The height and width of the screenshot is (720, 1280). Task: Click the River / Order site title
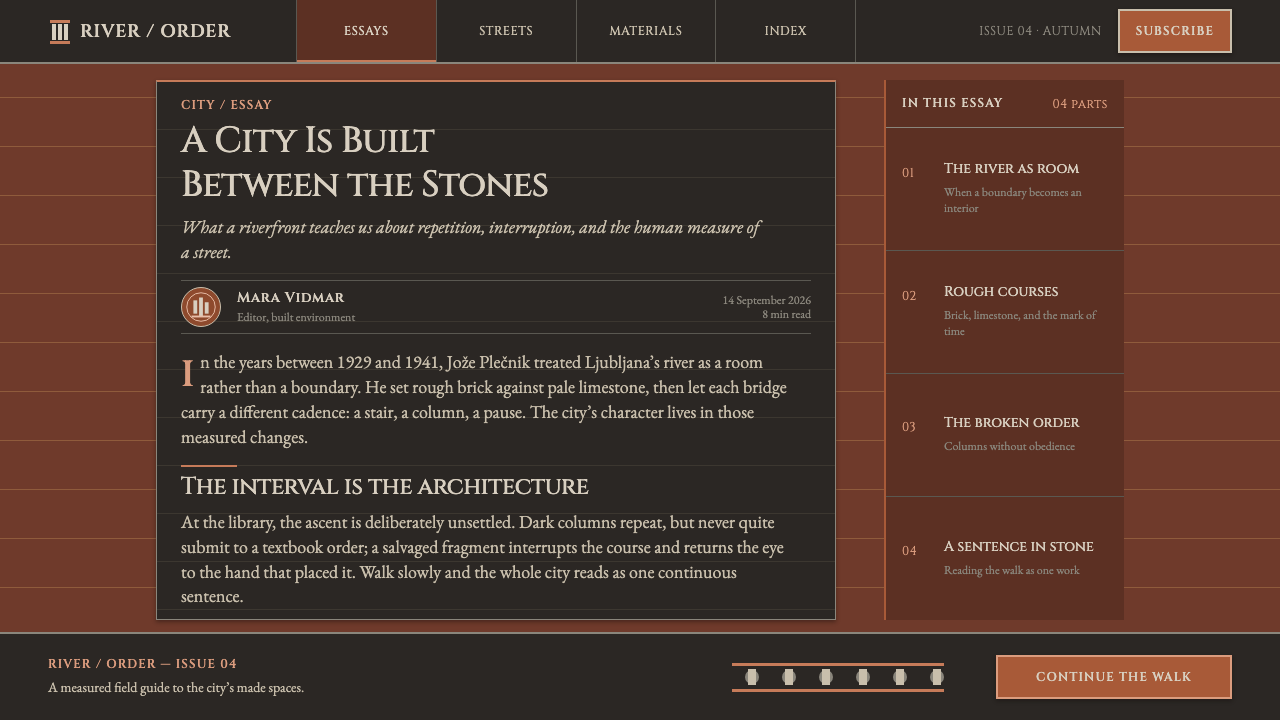tap(155, 31)
